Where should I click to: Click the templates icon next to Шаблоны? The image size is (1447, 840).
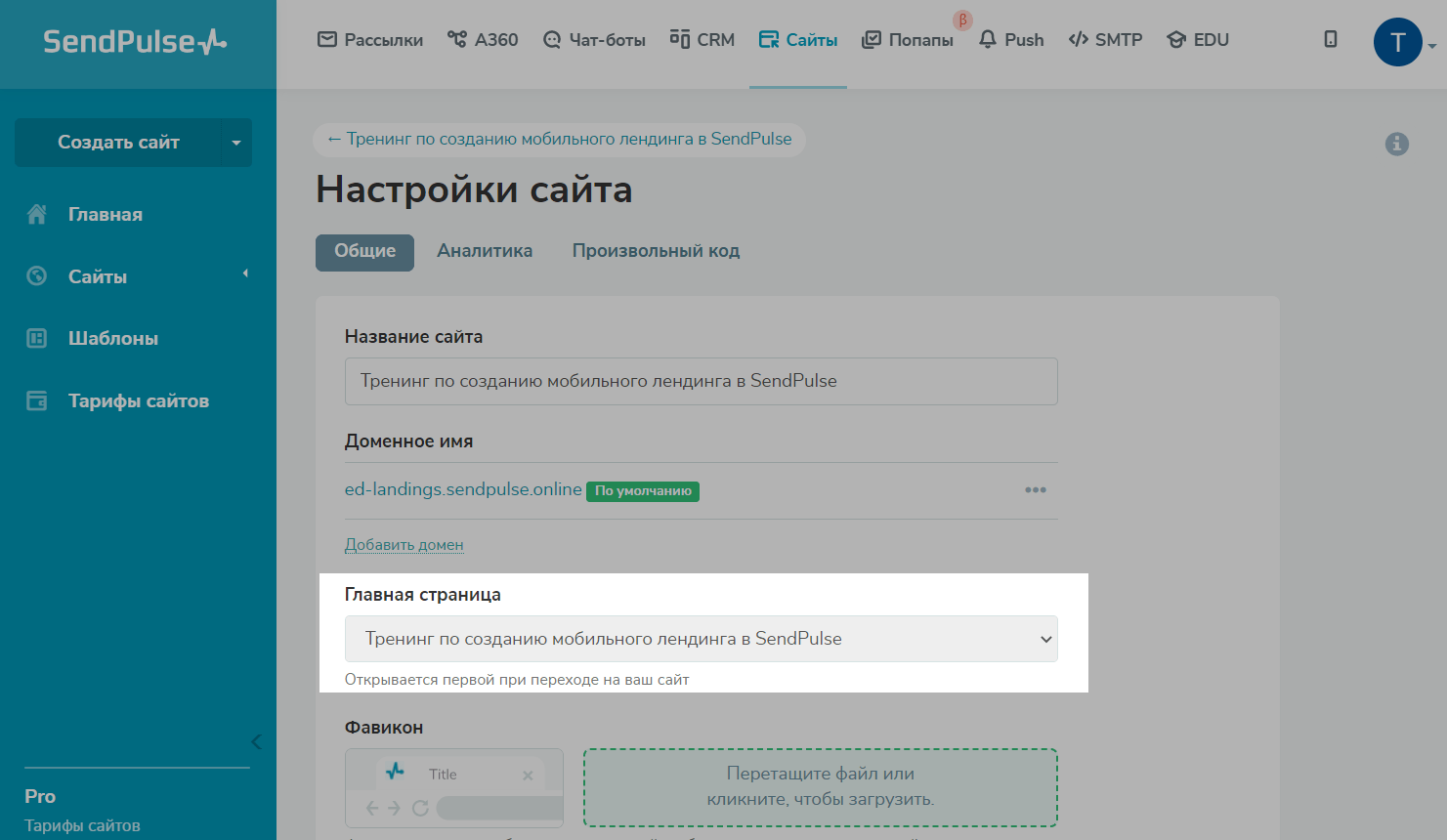click(37, 339)
